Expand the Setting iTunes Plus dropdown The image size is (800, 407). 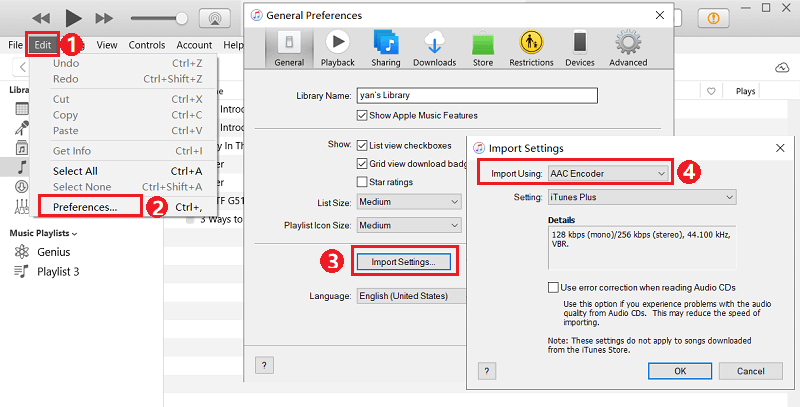tap(641, 197)
